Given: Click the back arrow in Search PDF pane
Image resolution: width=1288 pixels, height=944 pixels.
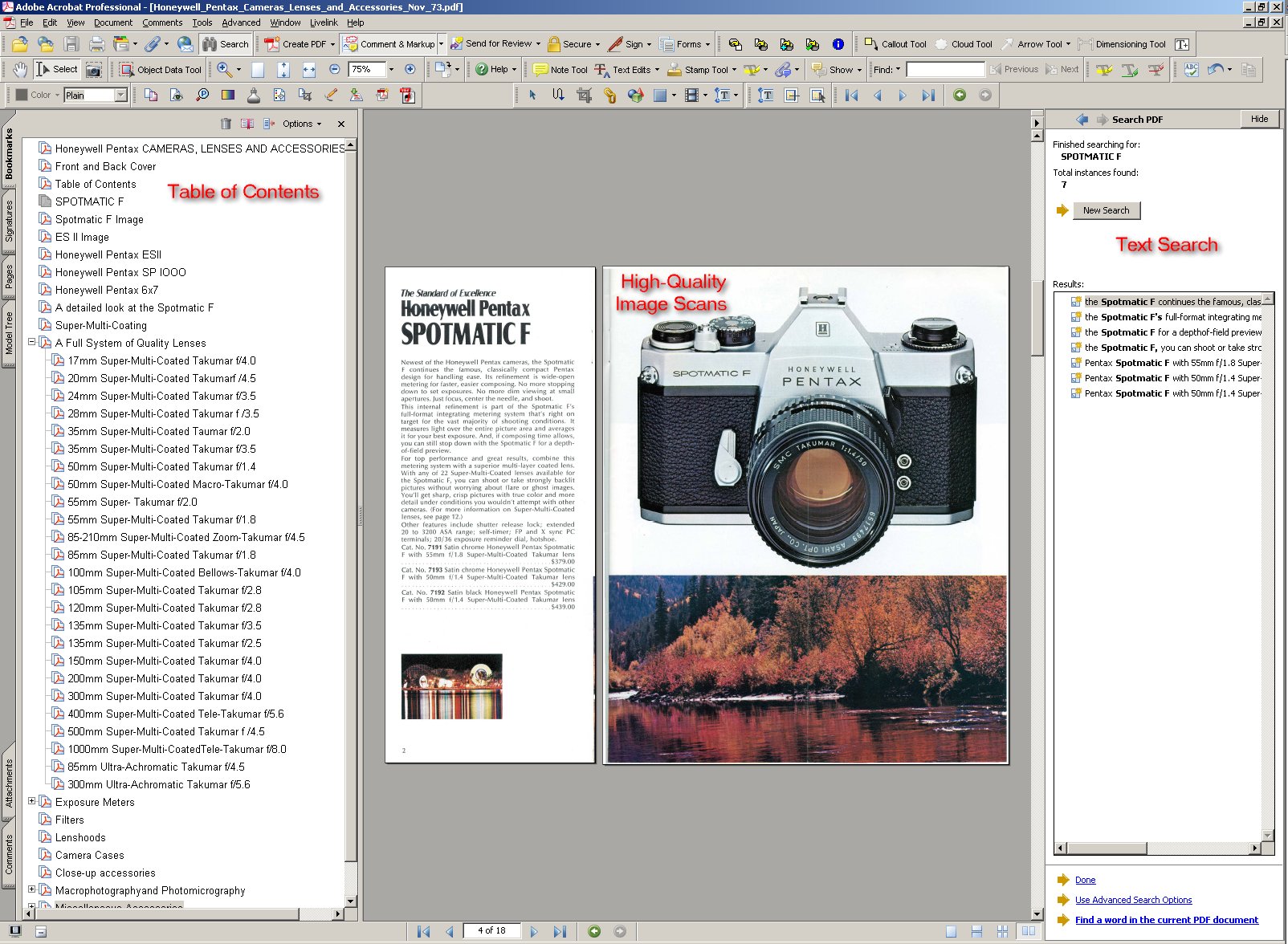Looking at the screenshot, I should [x=1082, y=119].
